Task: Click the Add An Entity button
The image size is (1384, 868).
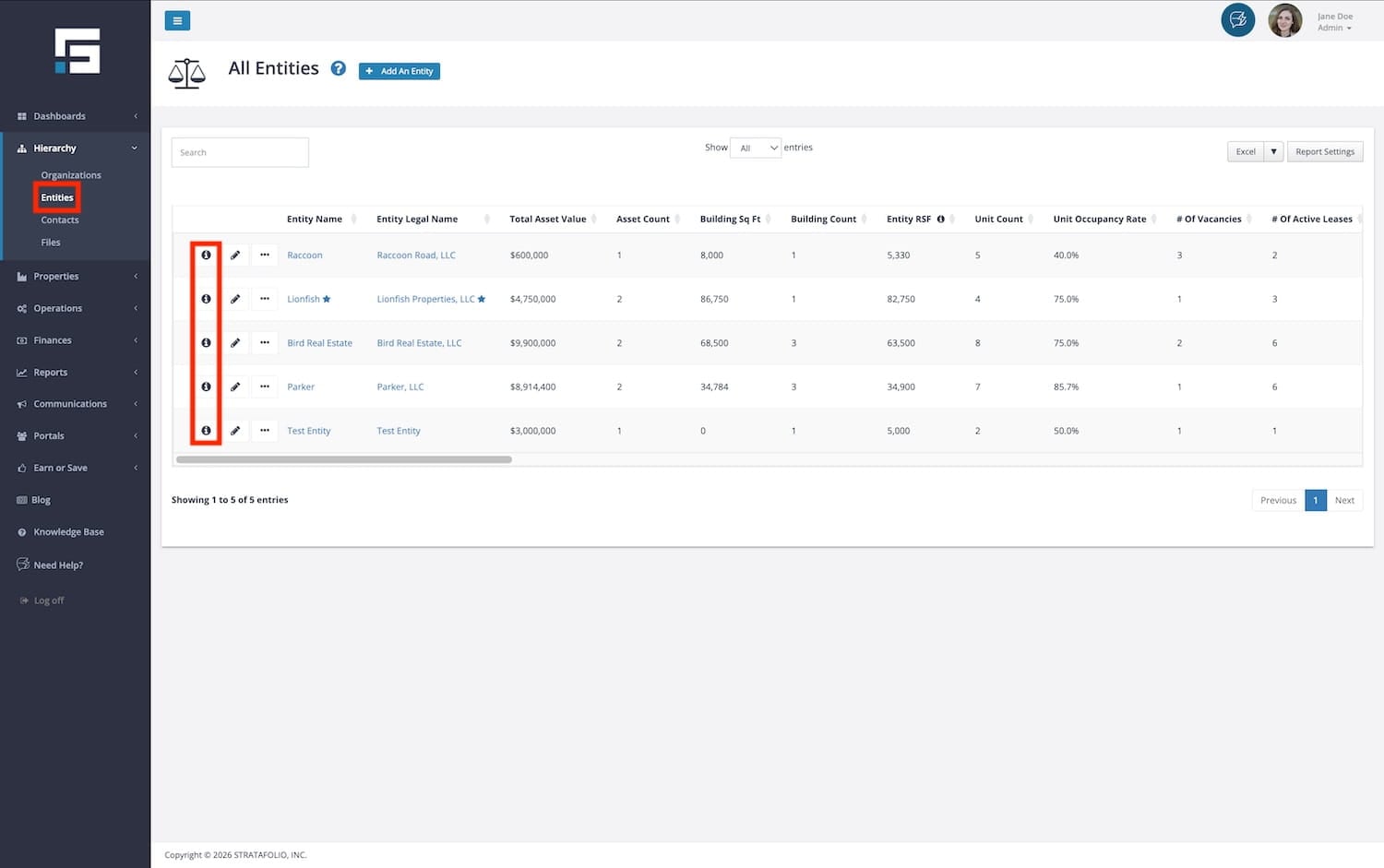Action: coord(400,71)
